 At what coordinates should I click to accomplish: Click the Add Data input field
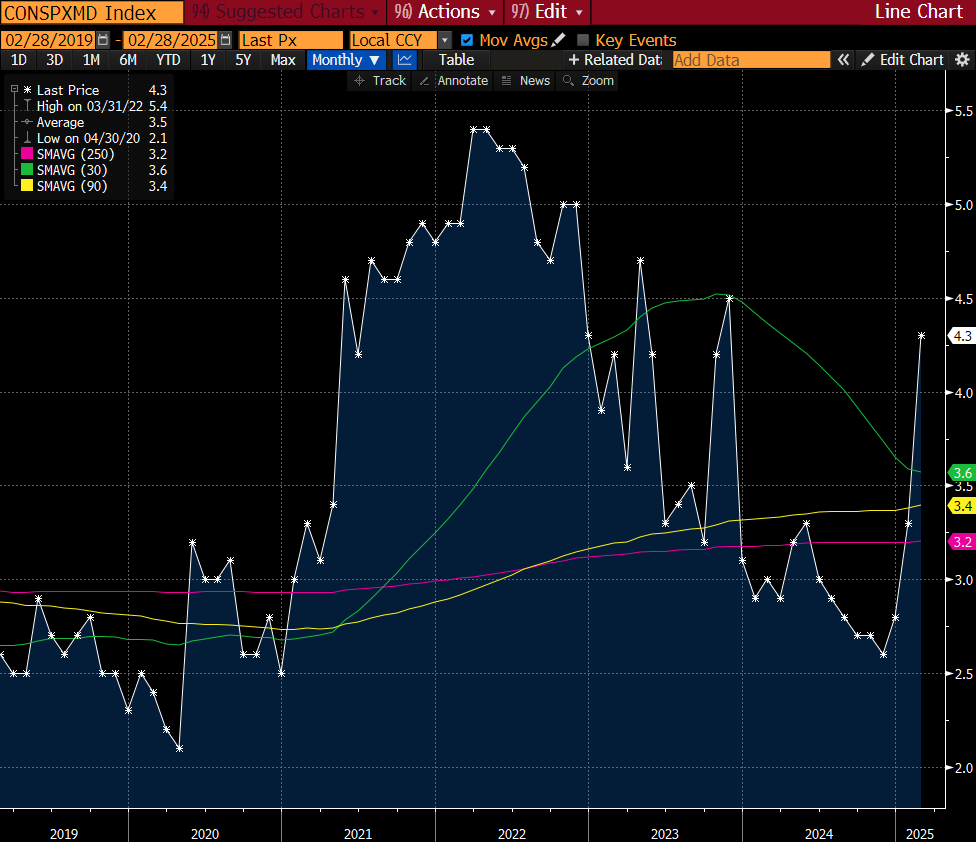tap(751, 60)
